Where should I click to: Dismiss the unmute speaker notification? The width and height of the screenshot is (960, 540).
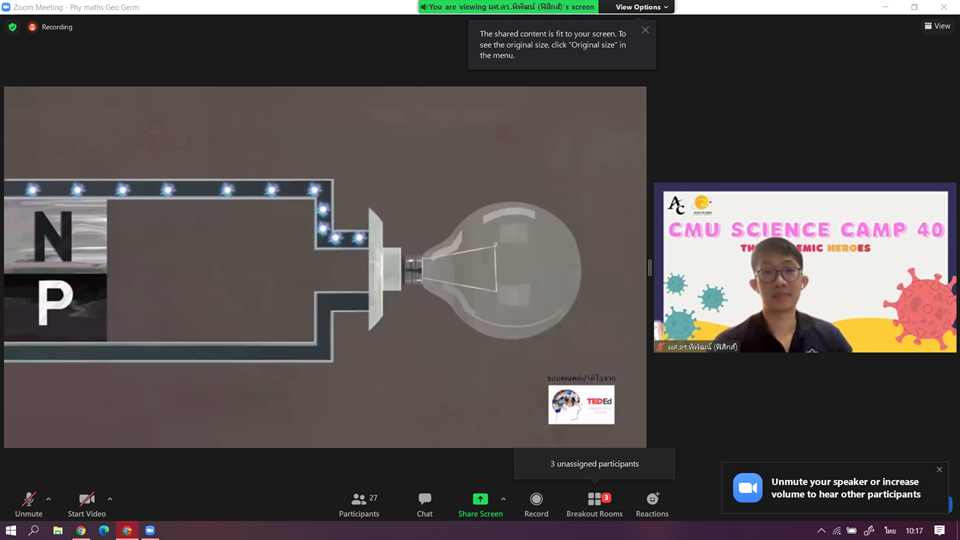[939, 470]
